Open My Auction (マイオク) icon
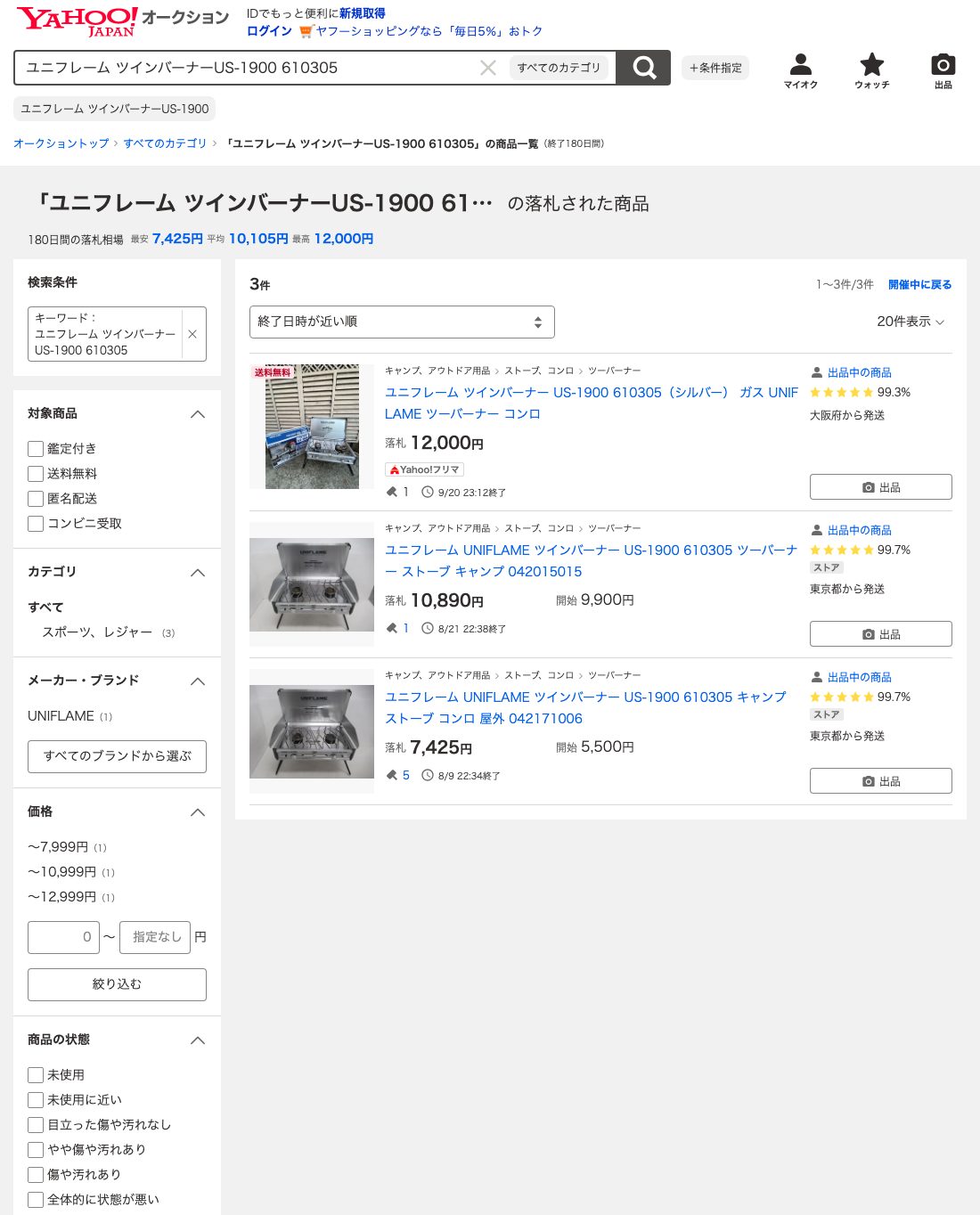The image size is (980, 1215). tap(800, 70)
